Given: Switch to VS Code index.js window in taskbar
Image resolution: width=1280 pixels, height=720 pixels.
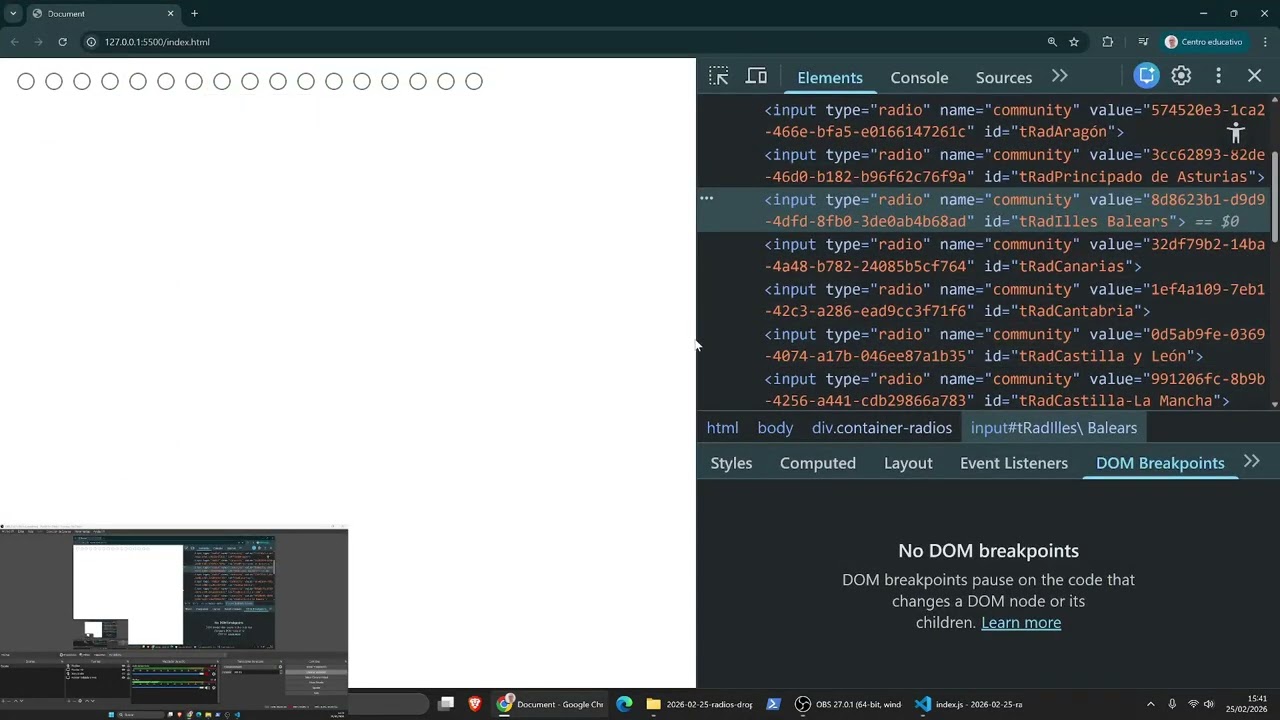Looking at the screenshot, I should click(x=968, y=704).
